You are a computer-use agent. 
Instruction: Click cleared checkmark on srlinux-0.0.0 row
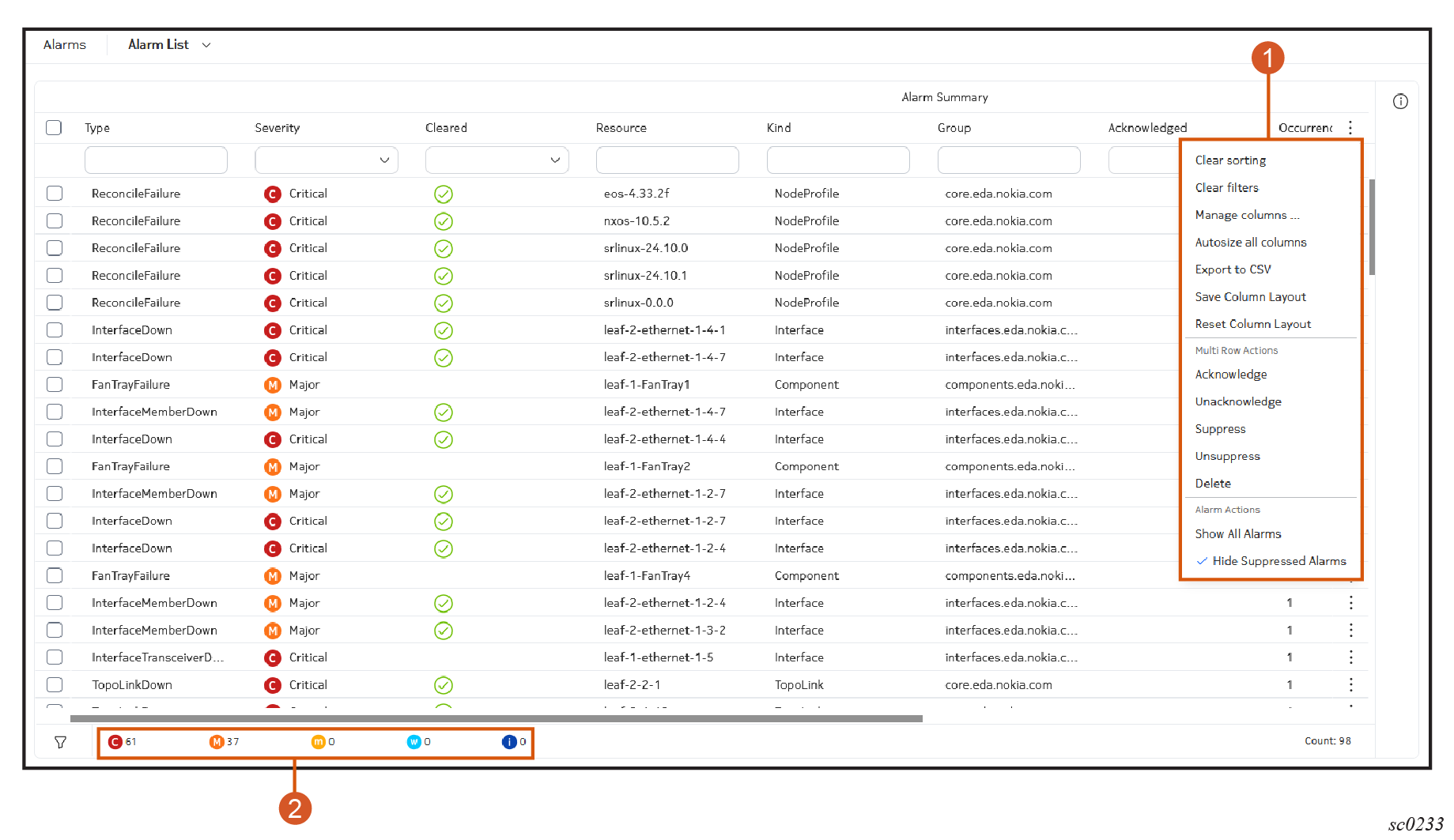click(x=444, y=303)
